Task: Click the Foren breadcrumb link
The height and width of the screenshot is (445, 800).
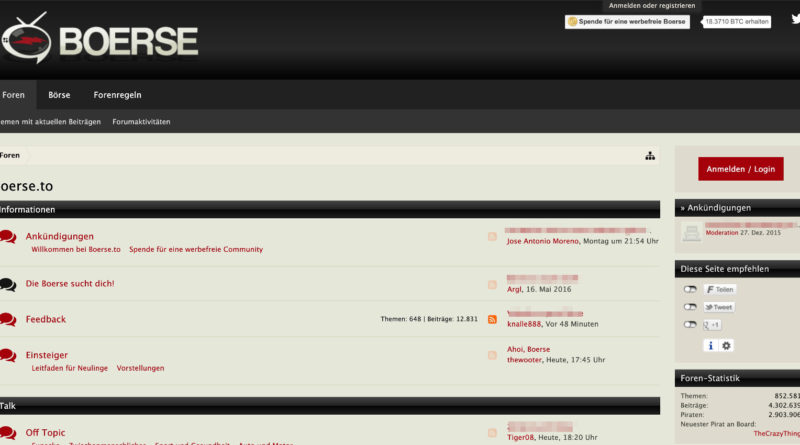Action: [x=10, y=156]
